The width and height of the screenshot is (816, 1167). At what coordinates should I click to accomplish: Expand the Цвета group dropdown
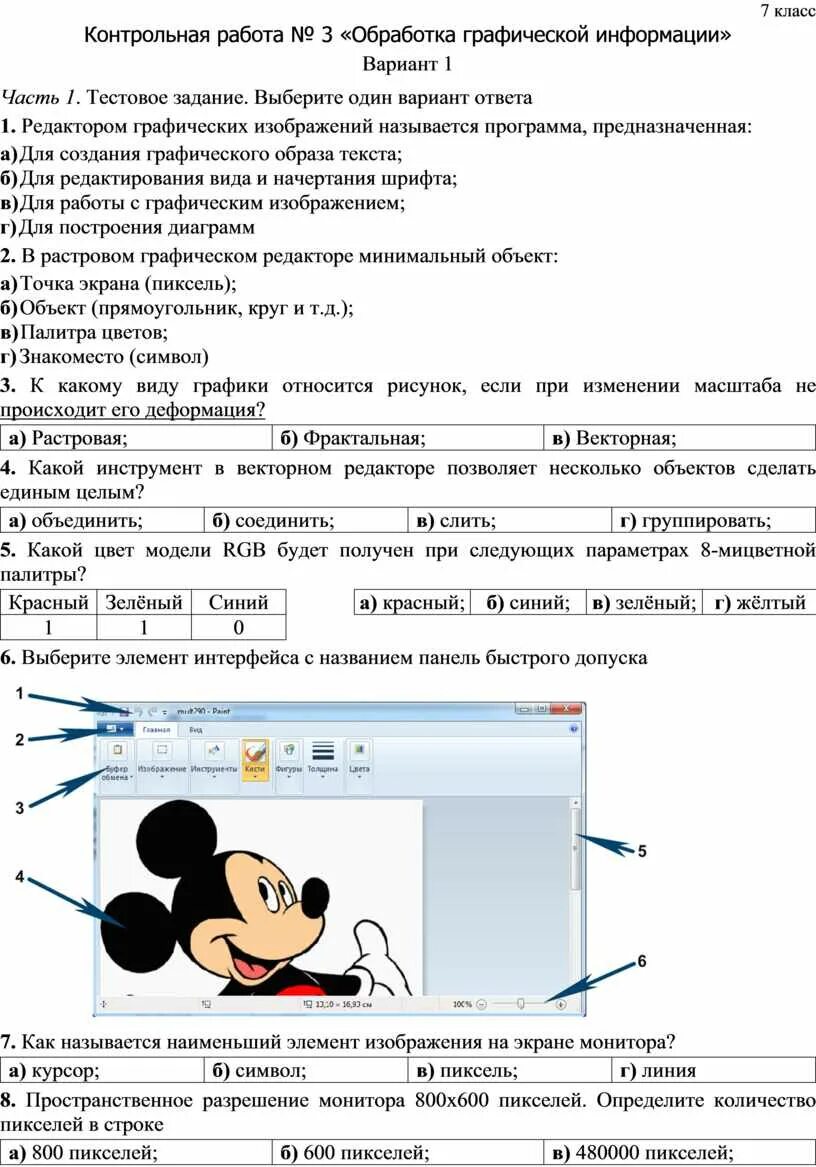pyautogui.click(x=359, y=776)
